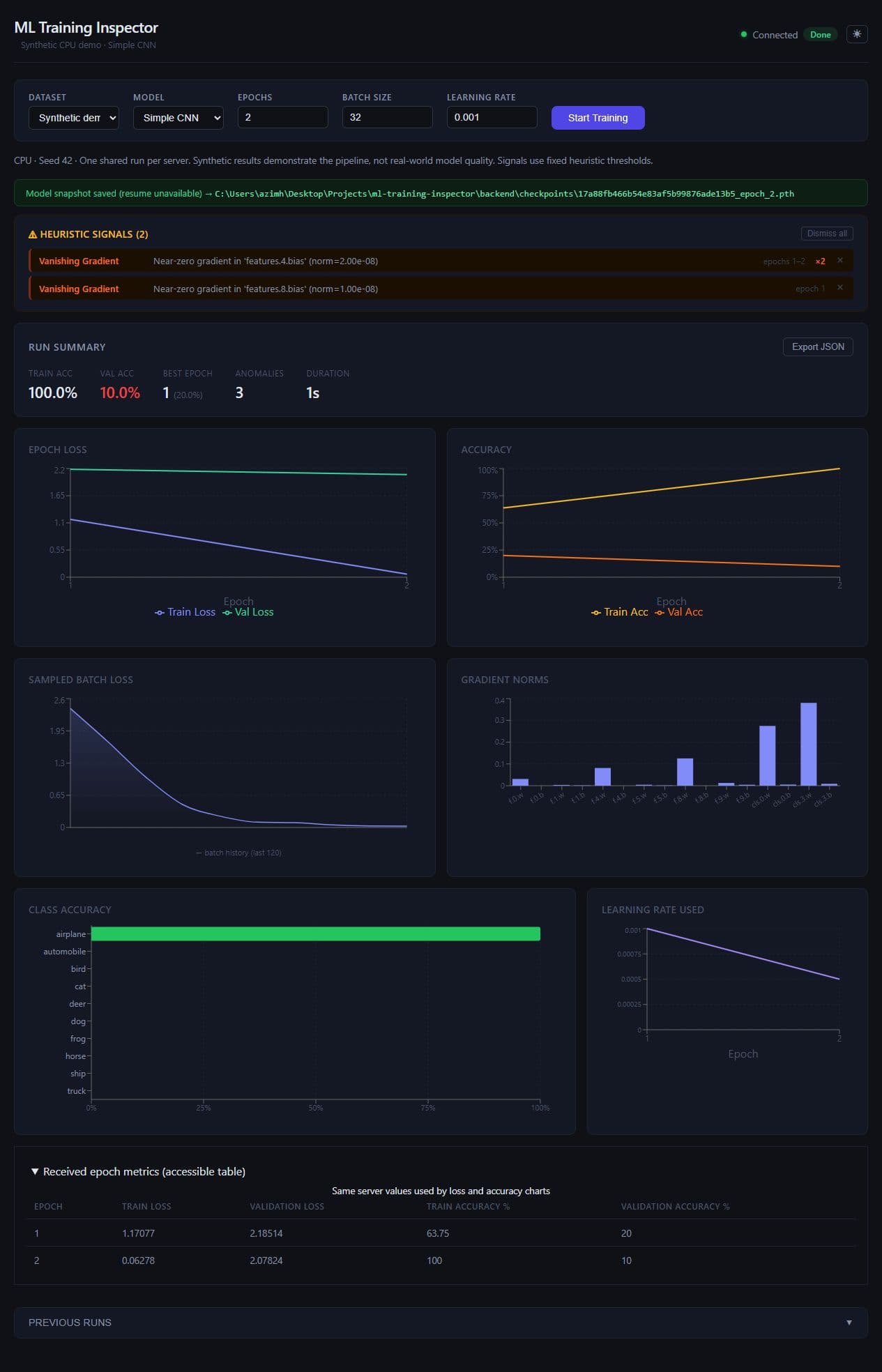Click the 'epochs 1–2' label in first alert
The width and height of the screenshot is (882, 1372).
click(x=784, y=261)
